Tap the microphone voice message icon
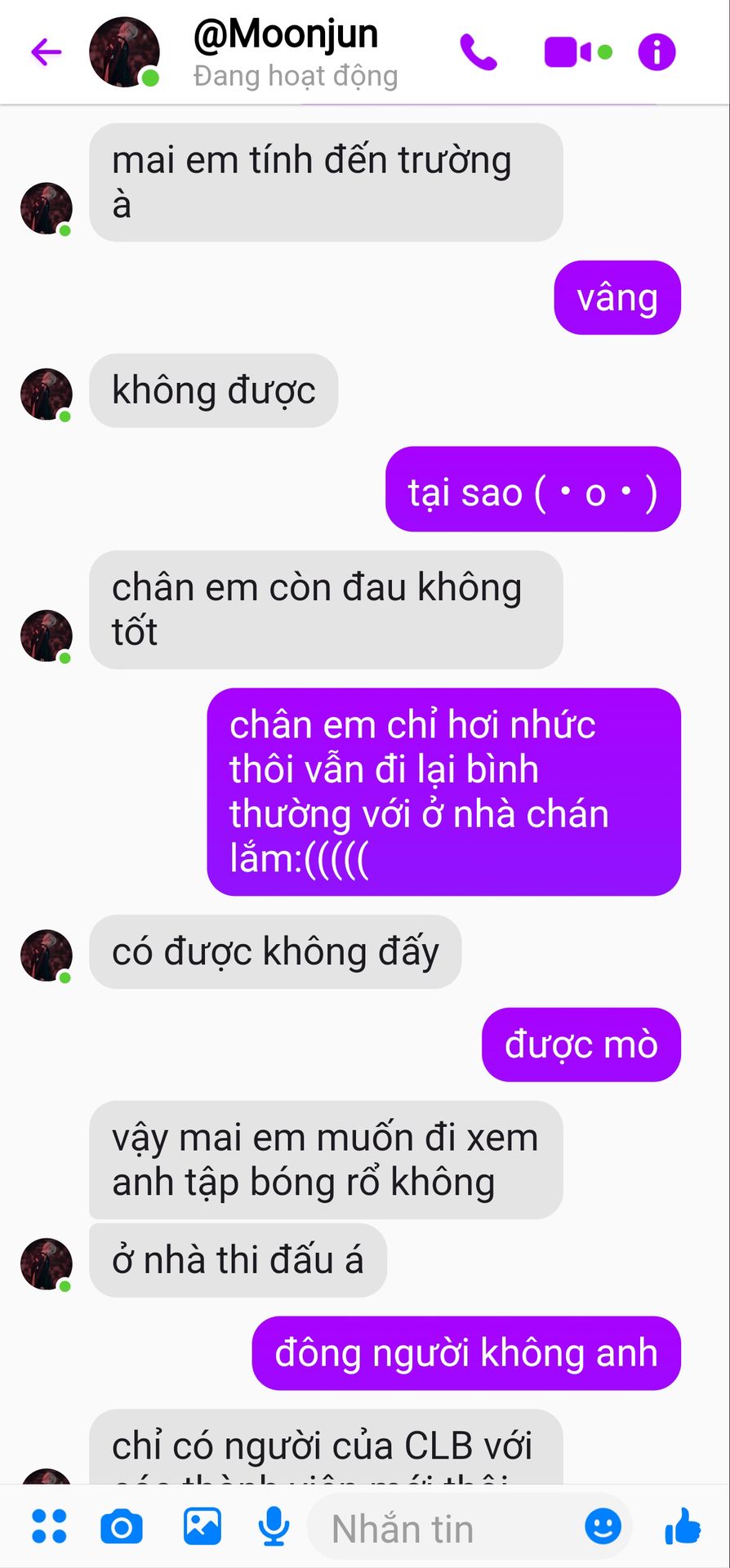Screen dimensions: 730x1568 click(274, 1526)
